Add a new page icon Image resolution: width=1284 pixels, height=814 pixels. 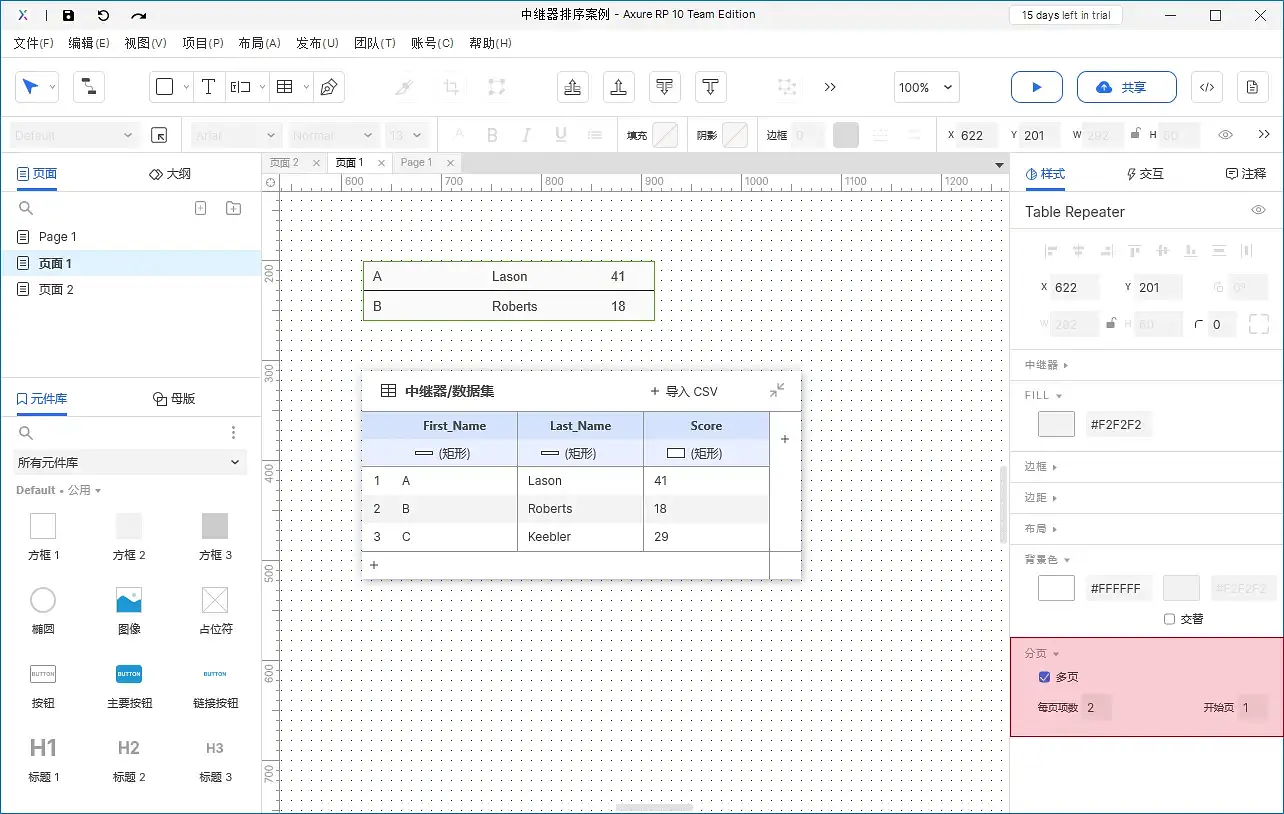click(200, 208)
